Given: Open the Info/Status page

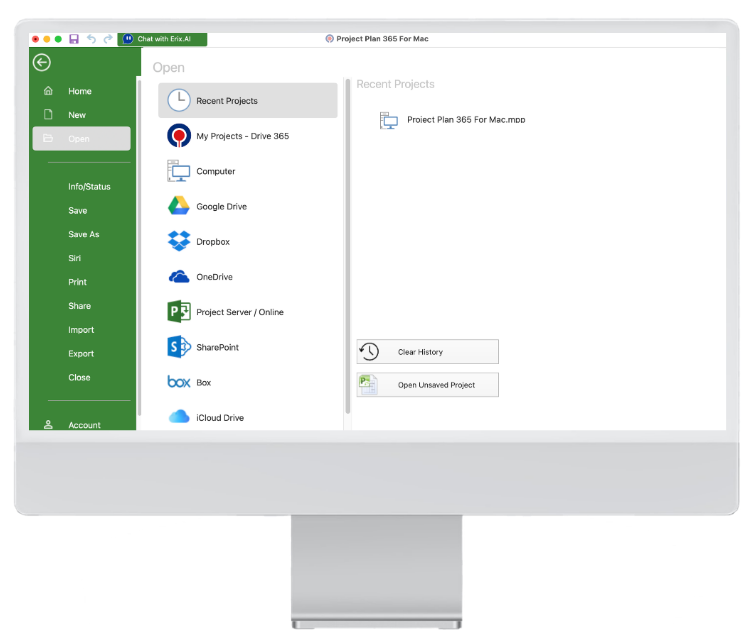Looking at the screenshot, I should (89, 187).
